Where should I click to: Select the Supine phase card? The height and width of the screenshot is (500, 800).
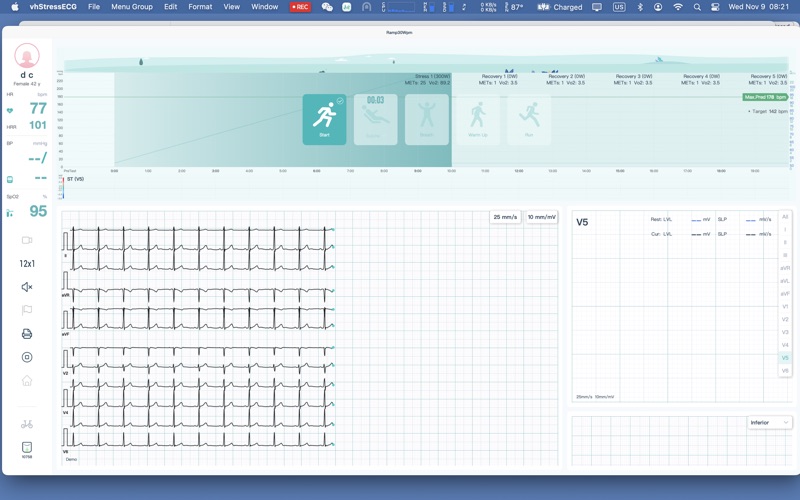tap(376, 119)
